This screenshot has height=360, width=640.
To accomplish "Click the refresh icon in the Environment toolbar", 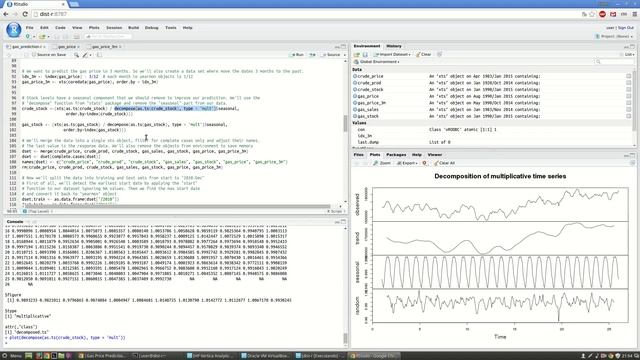I will pos(440,54).
